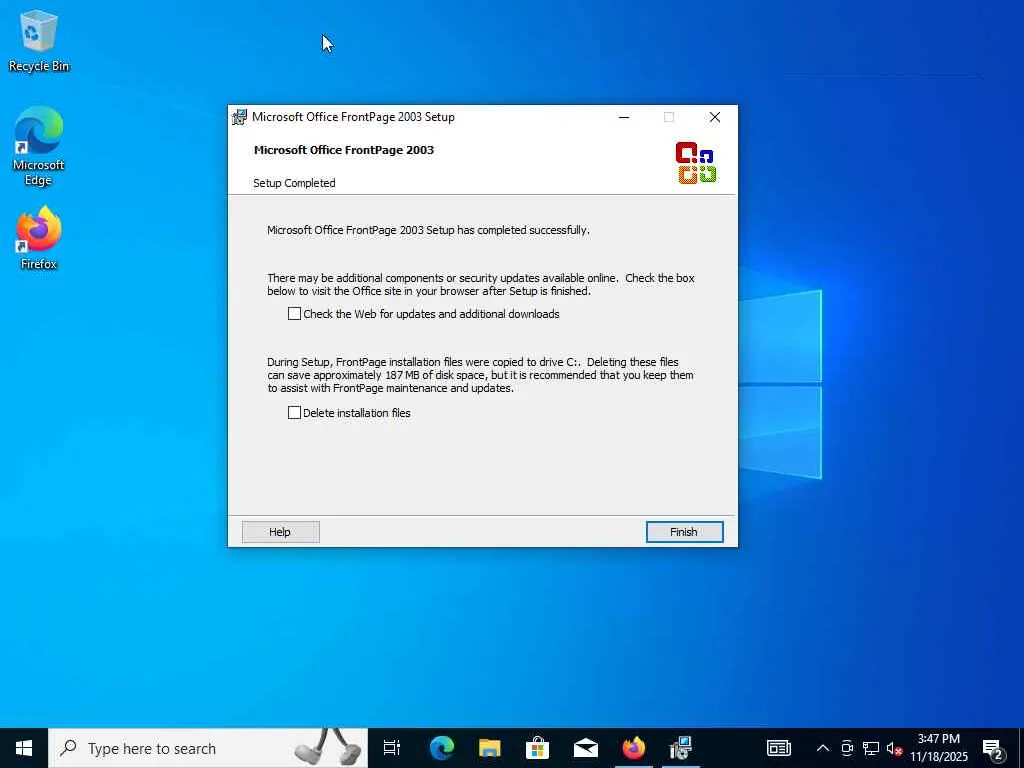1024x768 pixels.
Task: Open the clock showing 3:47 PM
Action: (939, 748)
